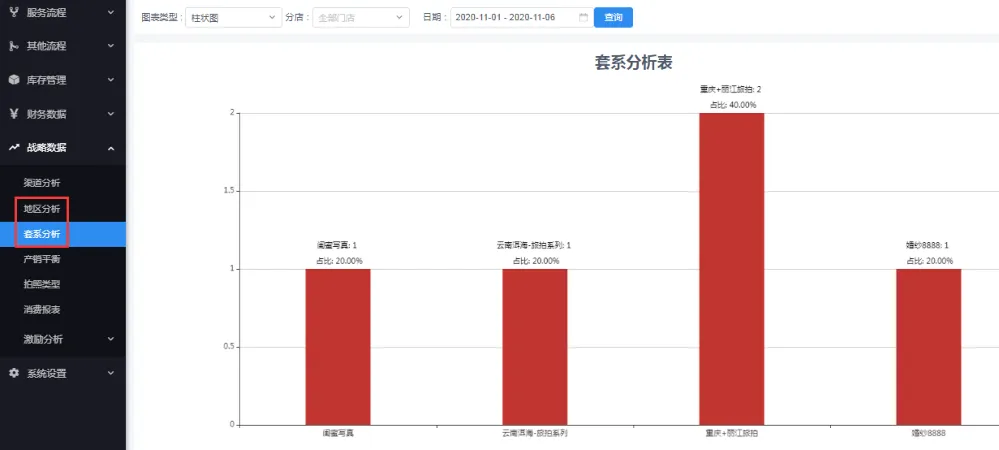Open 渠道分析 in the sidebar
The width and height of the screenshot is (999, 450).
(42, 183)
